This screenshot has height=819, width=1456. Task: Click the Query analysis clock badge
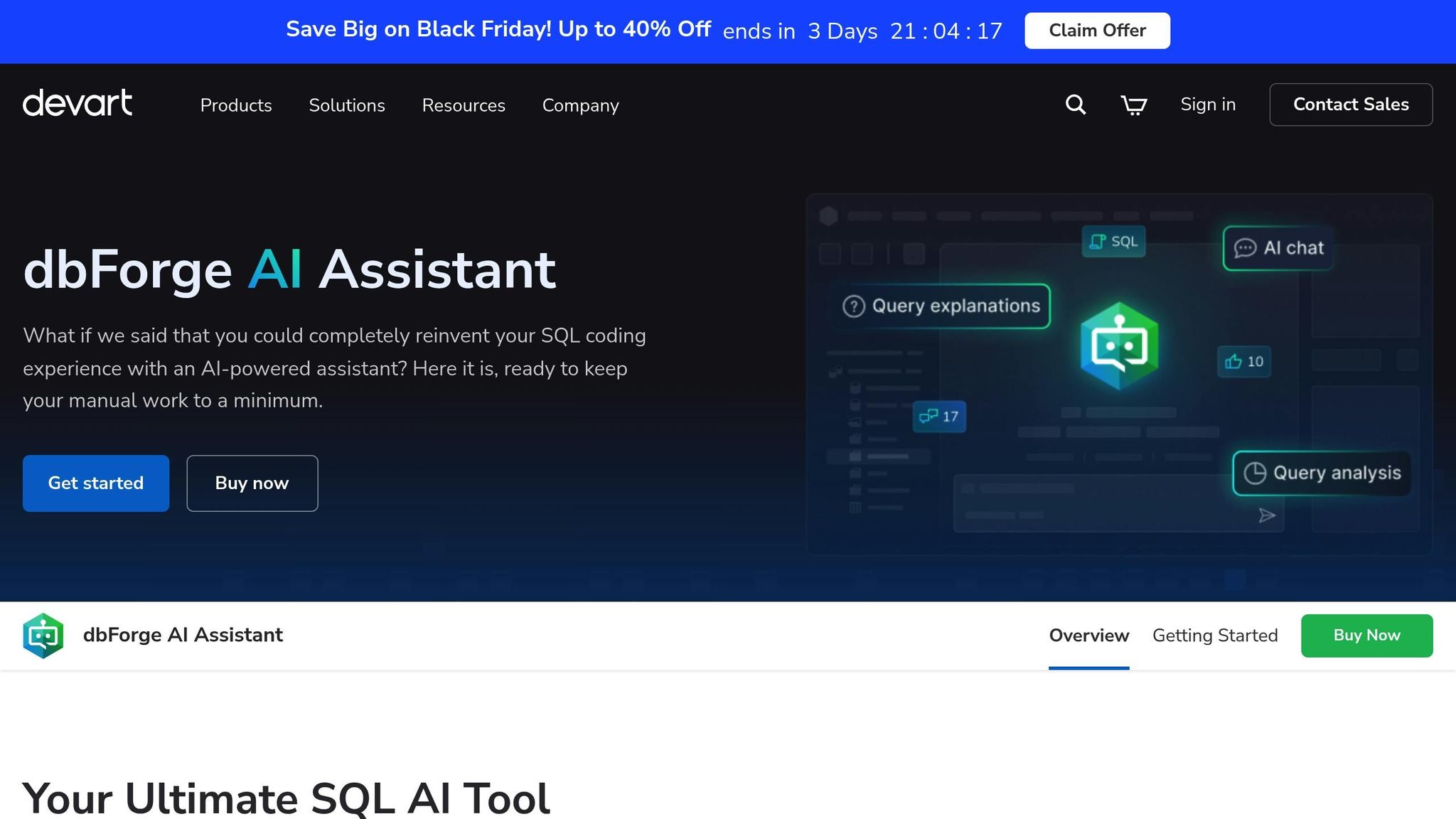tap(1322, 473)
